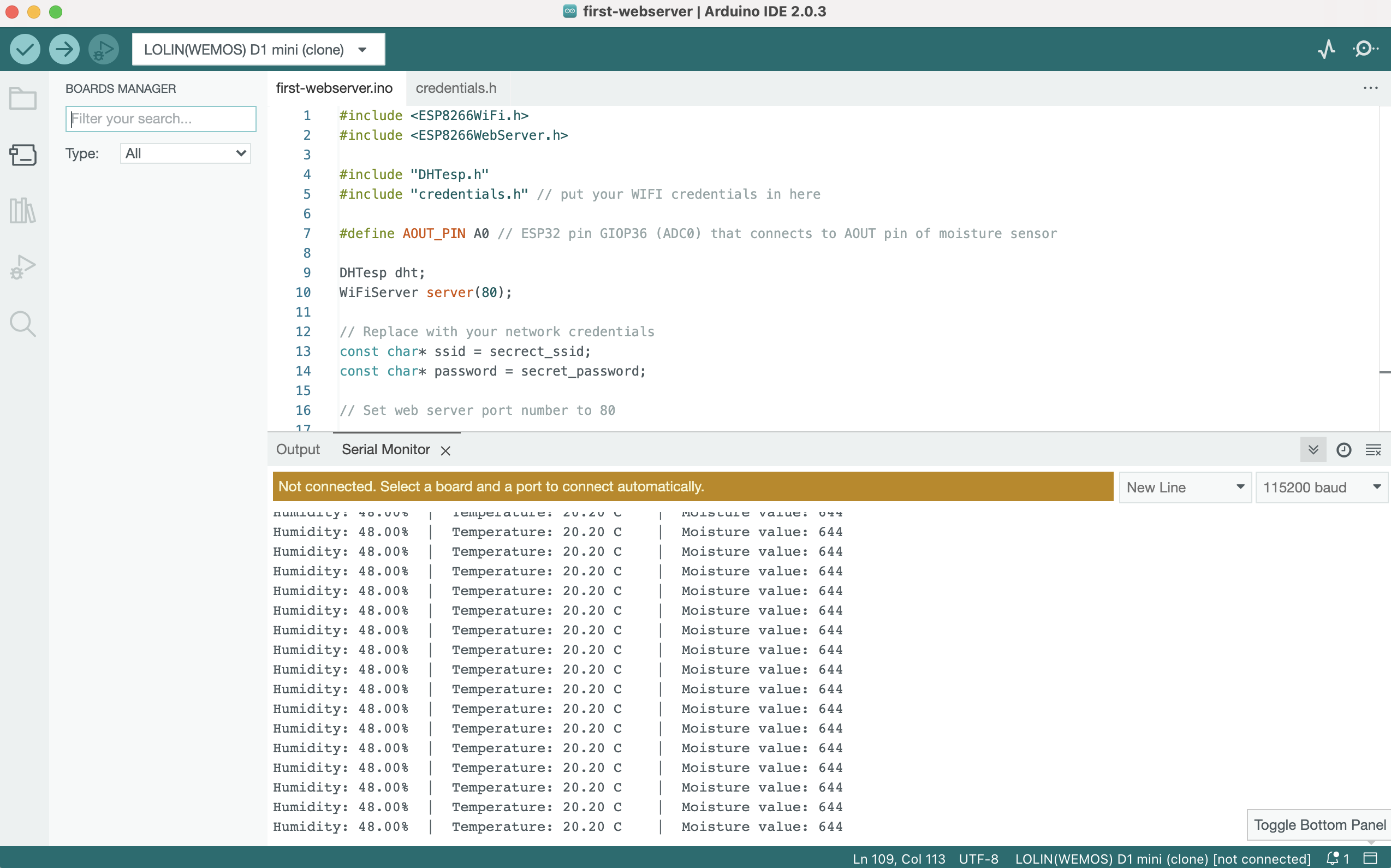Screen dimensions: 1391x868
Task: Click the ESP8266WiFi.h include line
Action: tap(433, 115)
